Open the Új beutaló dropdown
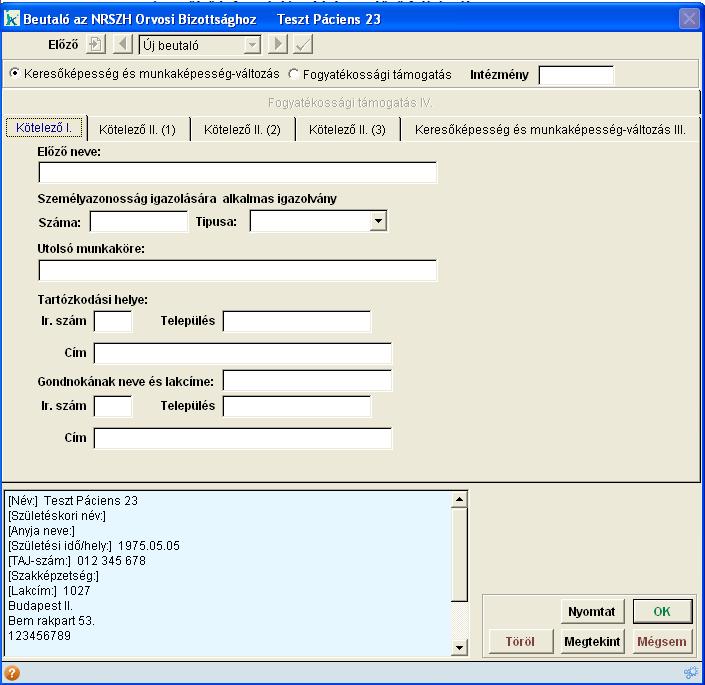Screen dimensions: 705x685 tap(252, 44)
